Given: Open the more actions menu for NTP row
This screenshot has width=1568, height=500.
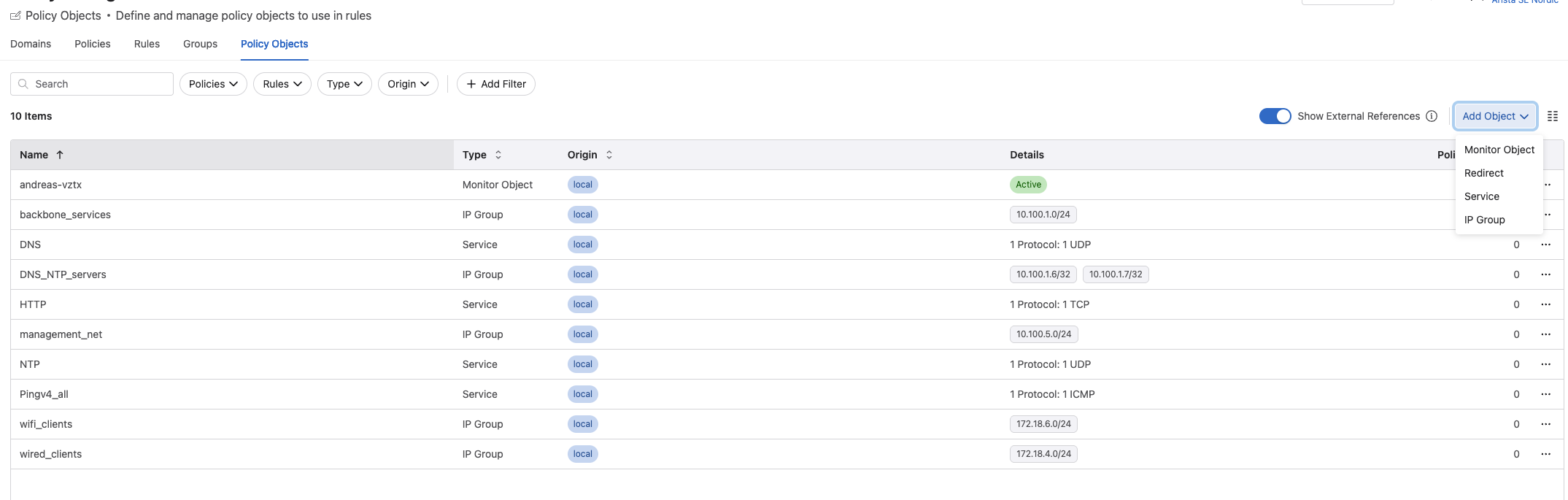Looking at the screenshot, I should coord(1545,364).
